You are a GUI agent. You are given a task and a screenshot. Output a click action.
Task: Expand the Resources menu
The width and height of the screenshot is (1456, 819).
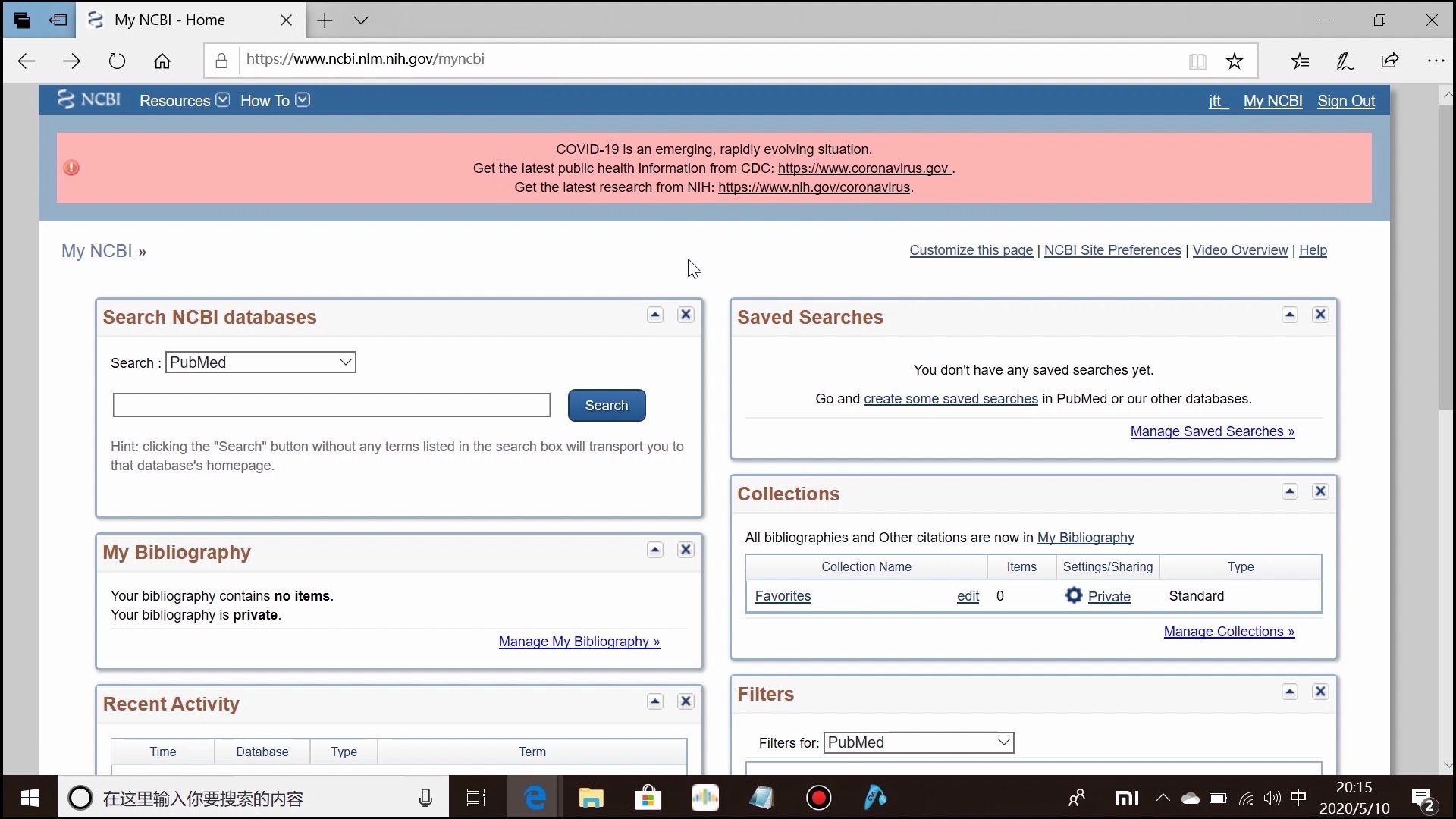tap(184, 101)
